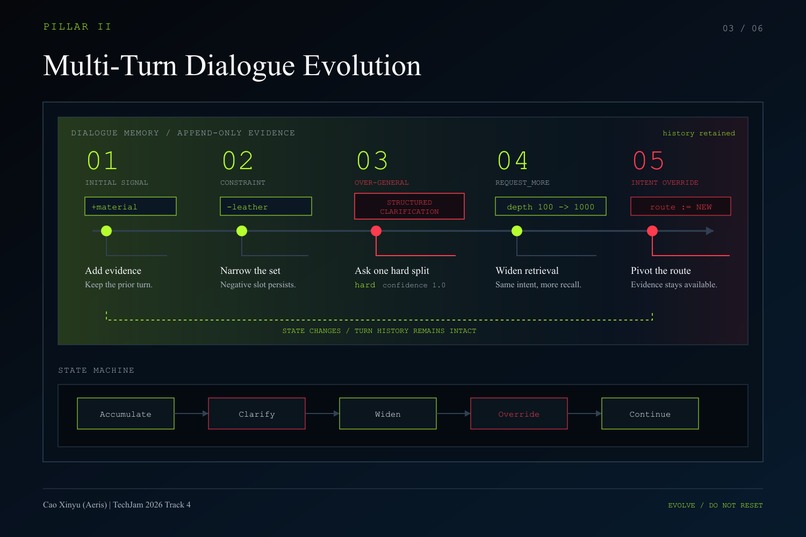Click the INITIAL SIGNAL label

[x=117, y=182]
